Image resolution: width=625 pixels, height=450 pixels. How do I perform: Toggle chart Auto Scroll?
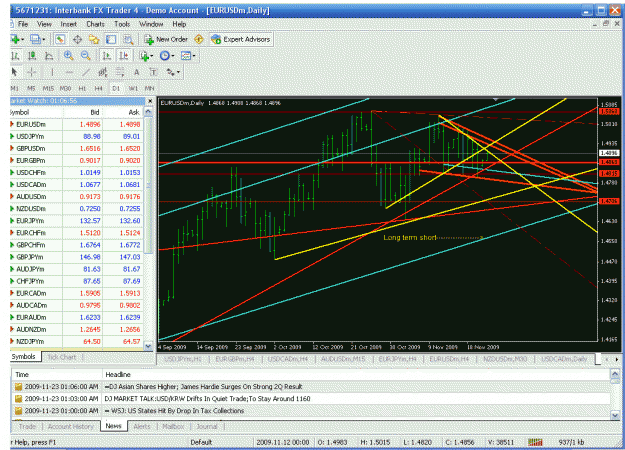click(x=106, y=56)
